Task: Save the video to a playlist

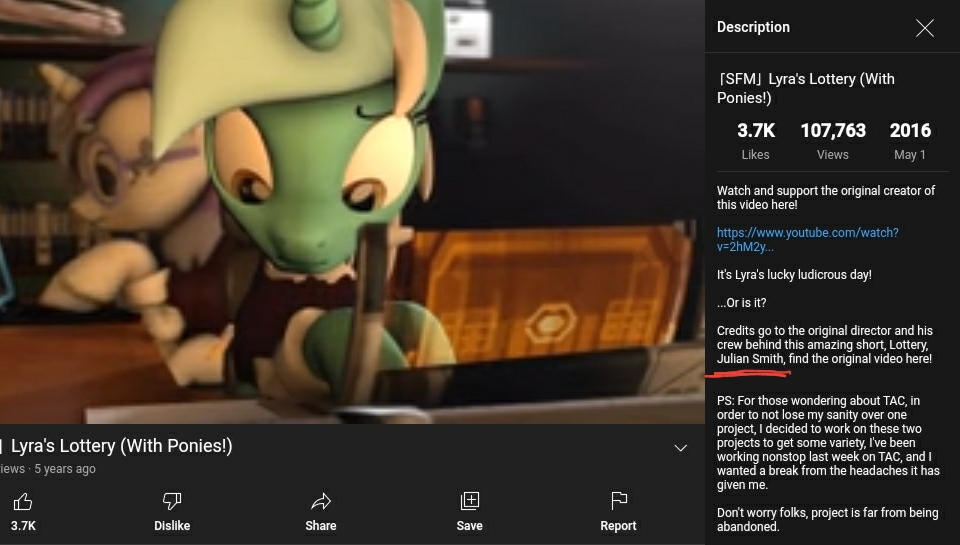Action: click(470, 501)
